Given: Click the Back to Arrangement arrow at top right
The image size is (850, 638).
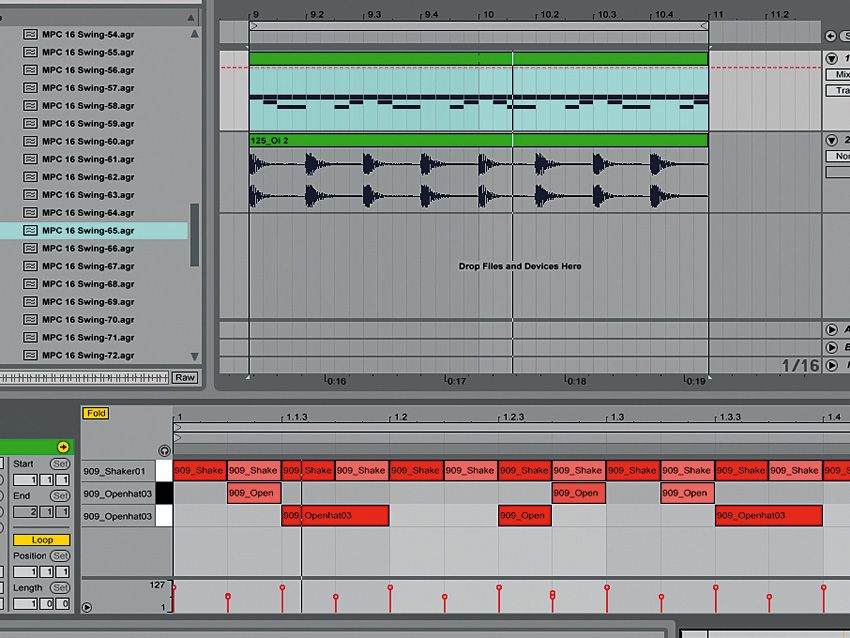Looking at the screenshot, I should point(831,36).
